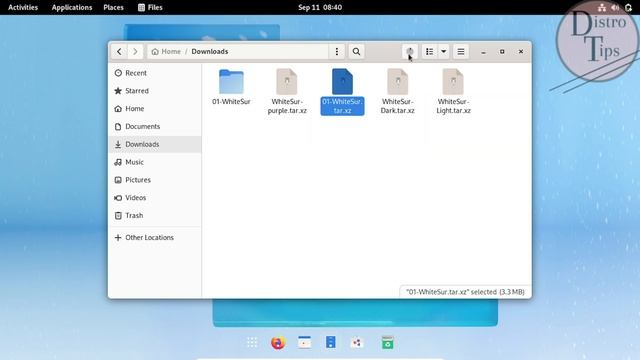Viewport: 640px width, 360px height.
Task: Go to Home in the sidebar
Action: coord(155,109)
